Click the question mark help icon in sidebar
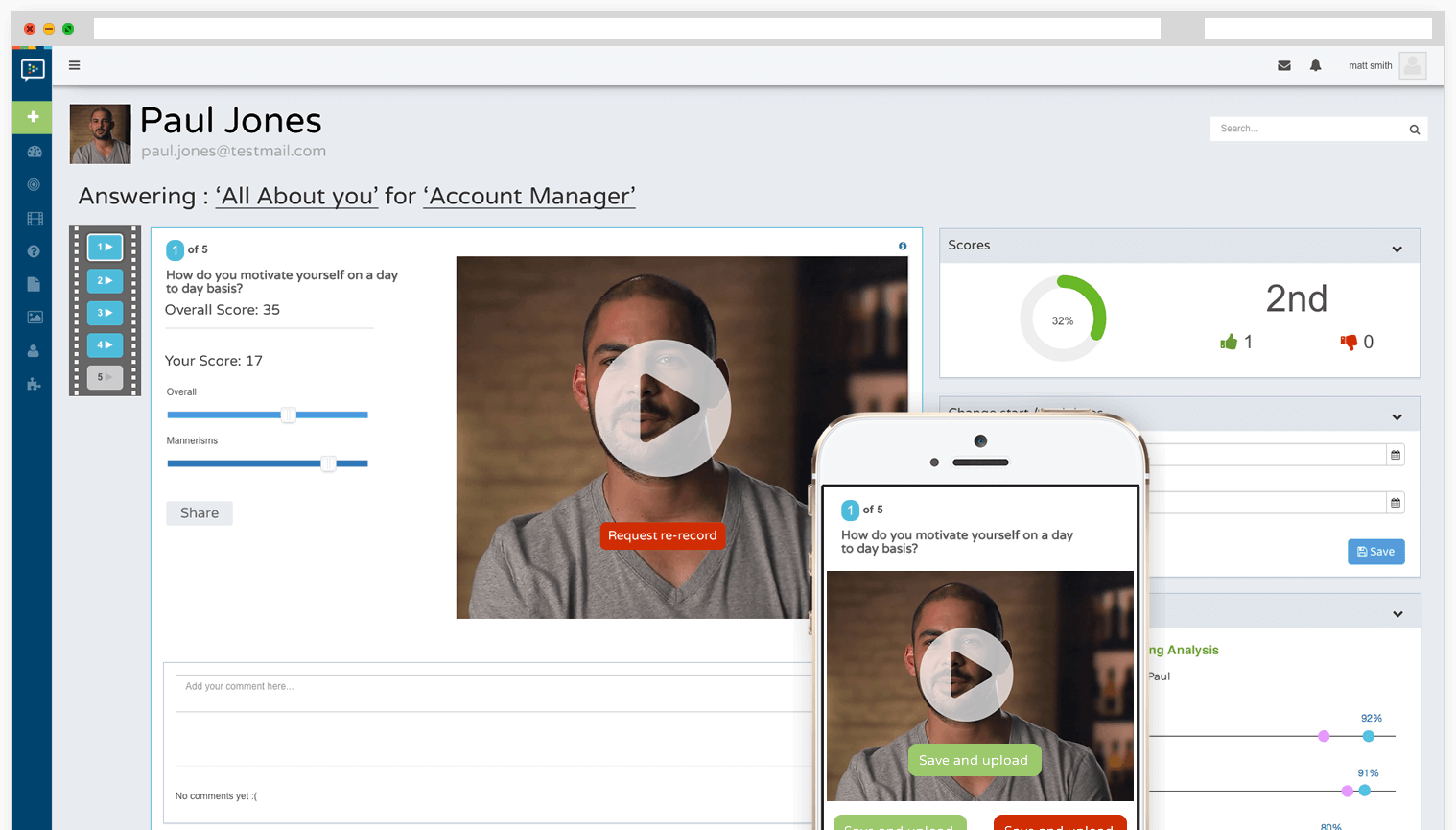This screenshot has height=830, width=1456. coord(34,251)
